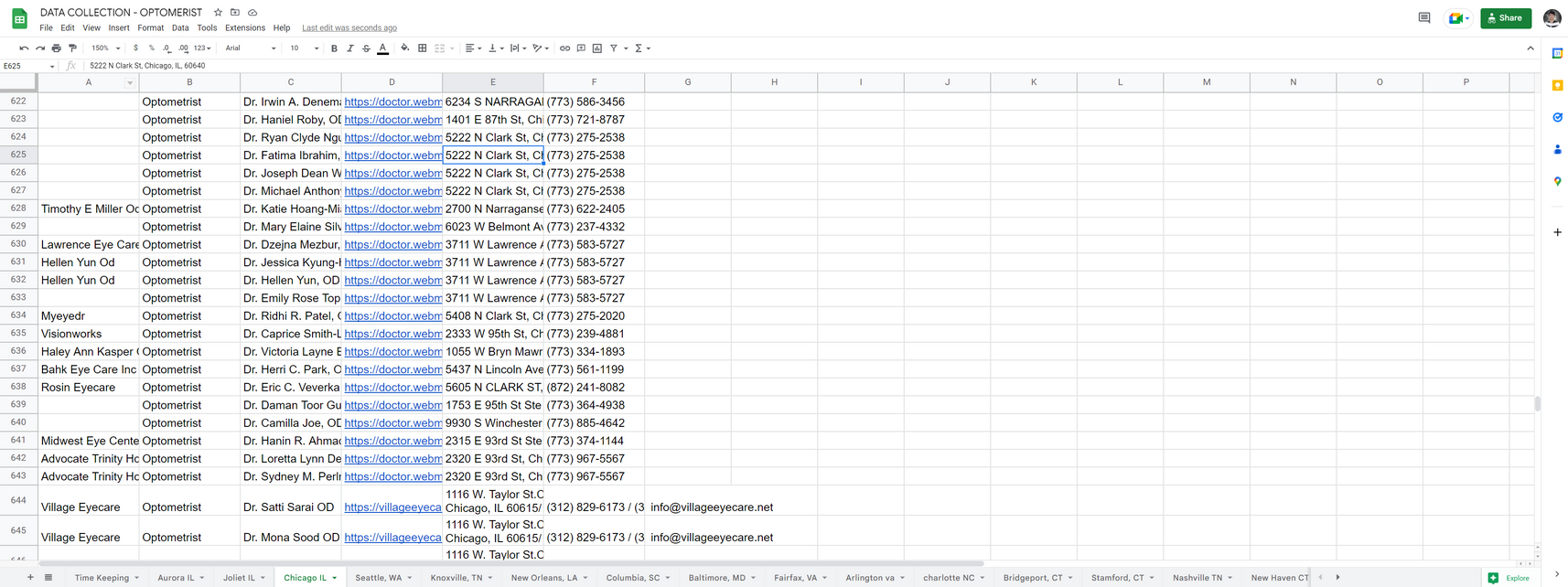Open Google Sheets home icon

click(19, 18)
